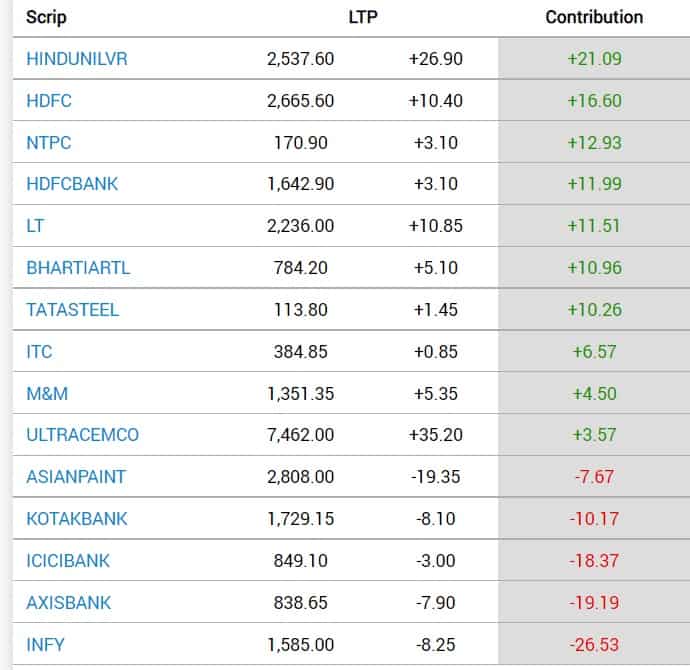
Task: Click the BHARTIARTL scrip name
Action: pos(78,268)
